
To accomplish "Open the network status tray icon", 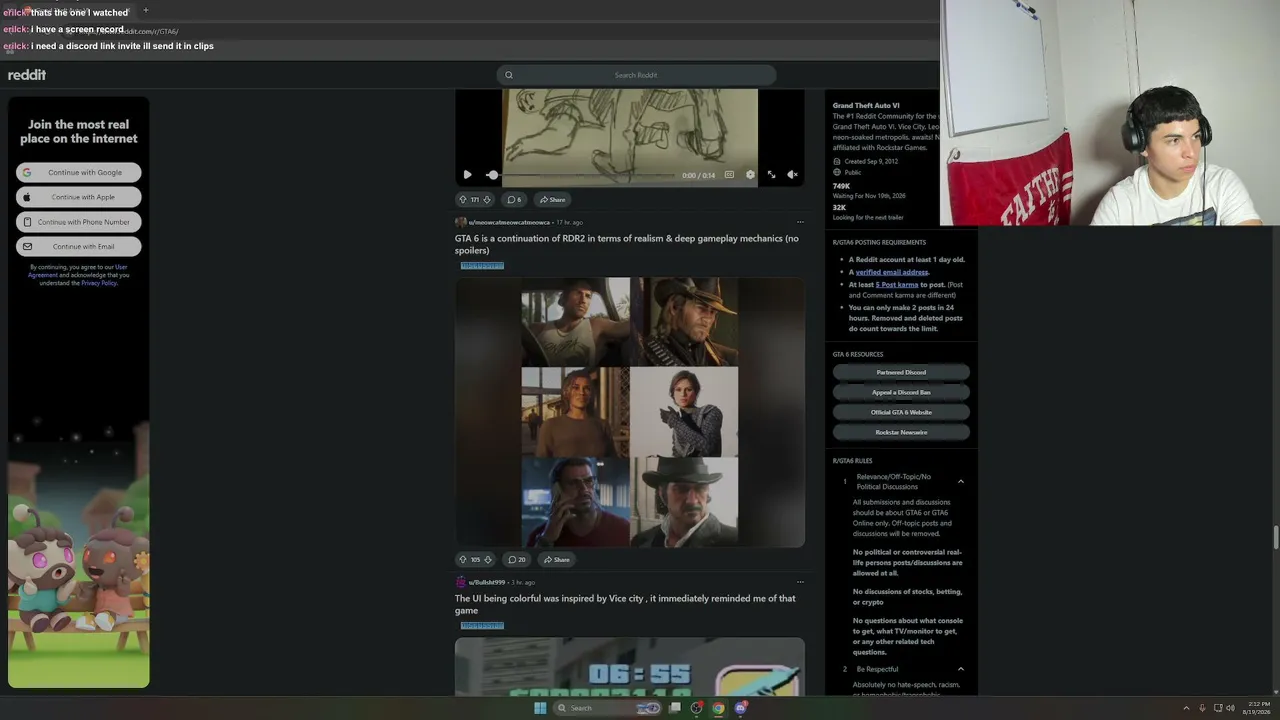I will [1218, 708].
